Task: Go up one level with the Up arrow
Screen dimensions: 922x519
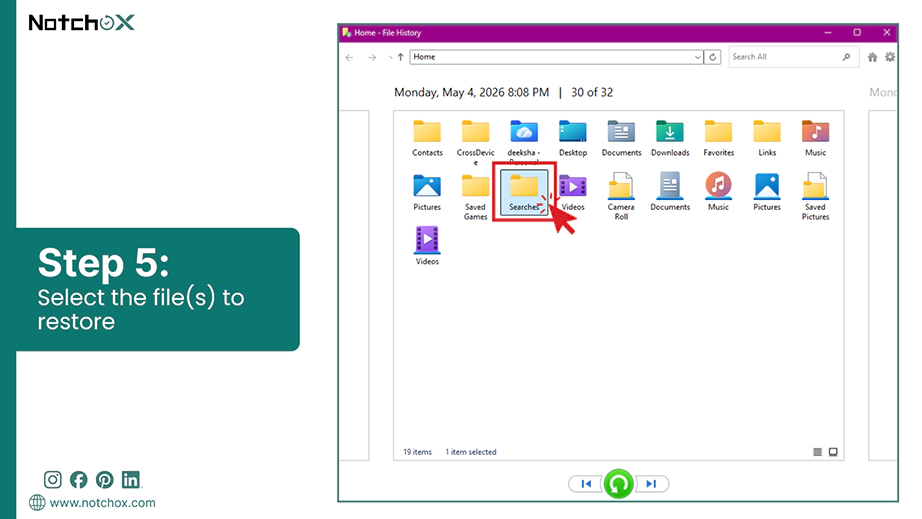Action: (x=400, y=57)
